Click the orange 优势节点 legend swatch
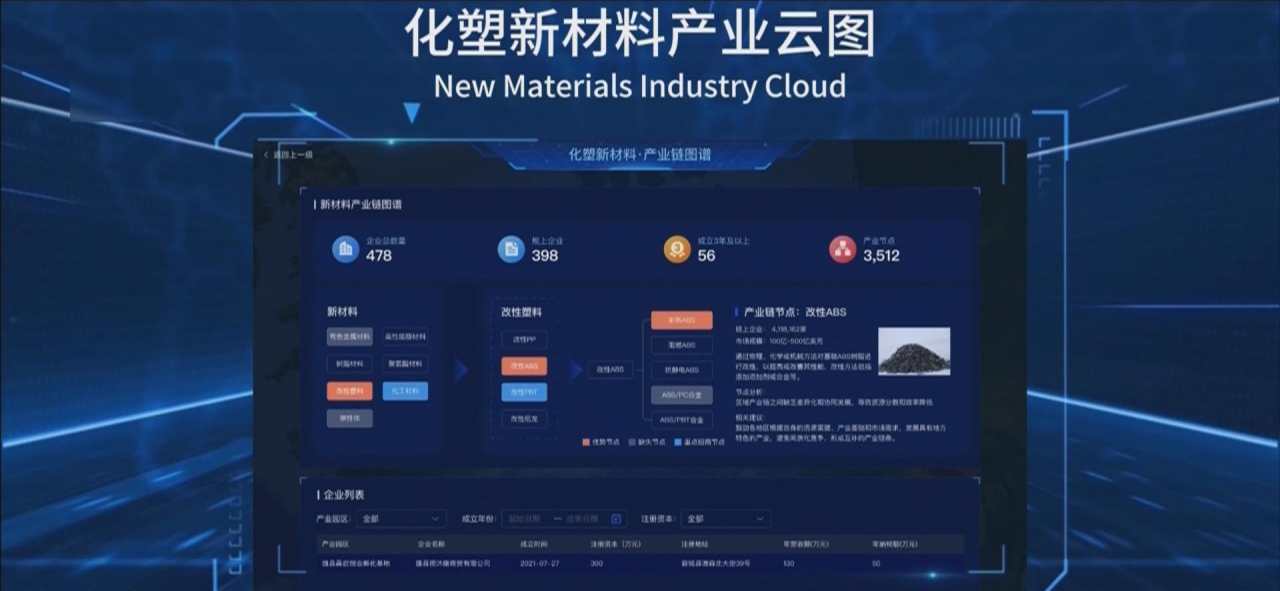This screenshot has height=591, width=1280. [x=586, y=441]
